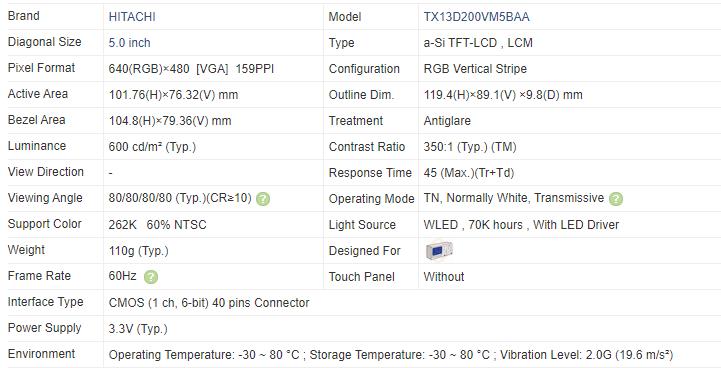
Task: Click the Frame Rate 60Hz help icon
Action: [x=151, y=277]
